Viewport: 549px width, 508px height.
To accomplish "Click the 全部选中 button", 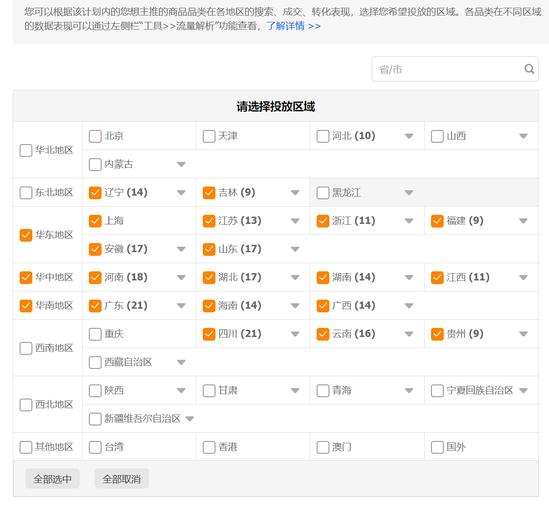I will tap(53, 479).
